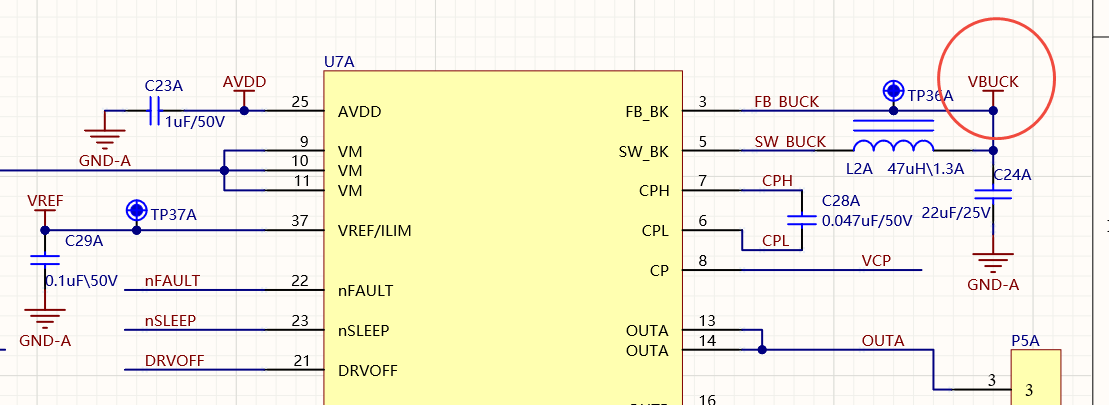Click the nFAULT net label on the wire
The height and width of the screenshot is (405, 1109).
(172, 281)
